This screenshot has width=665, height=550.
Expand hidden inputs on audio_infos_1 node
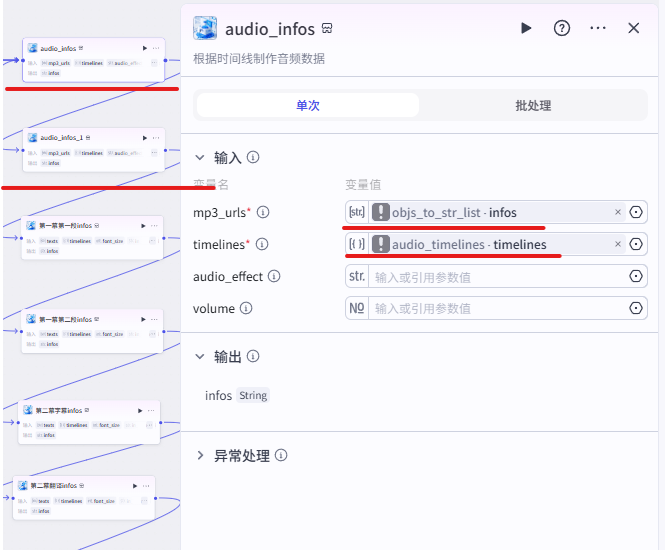(154, 153)
